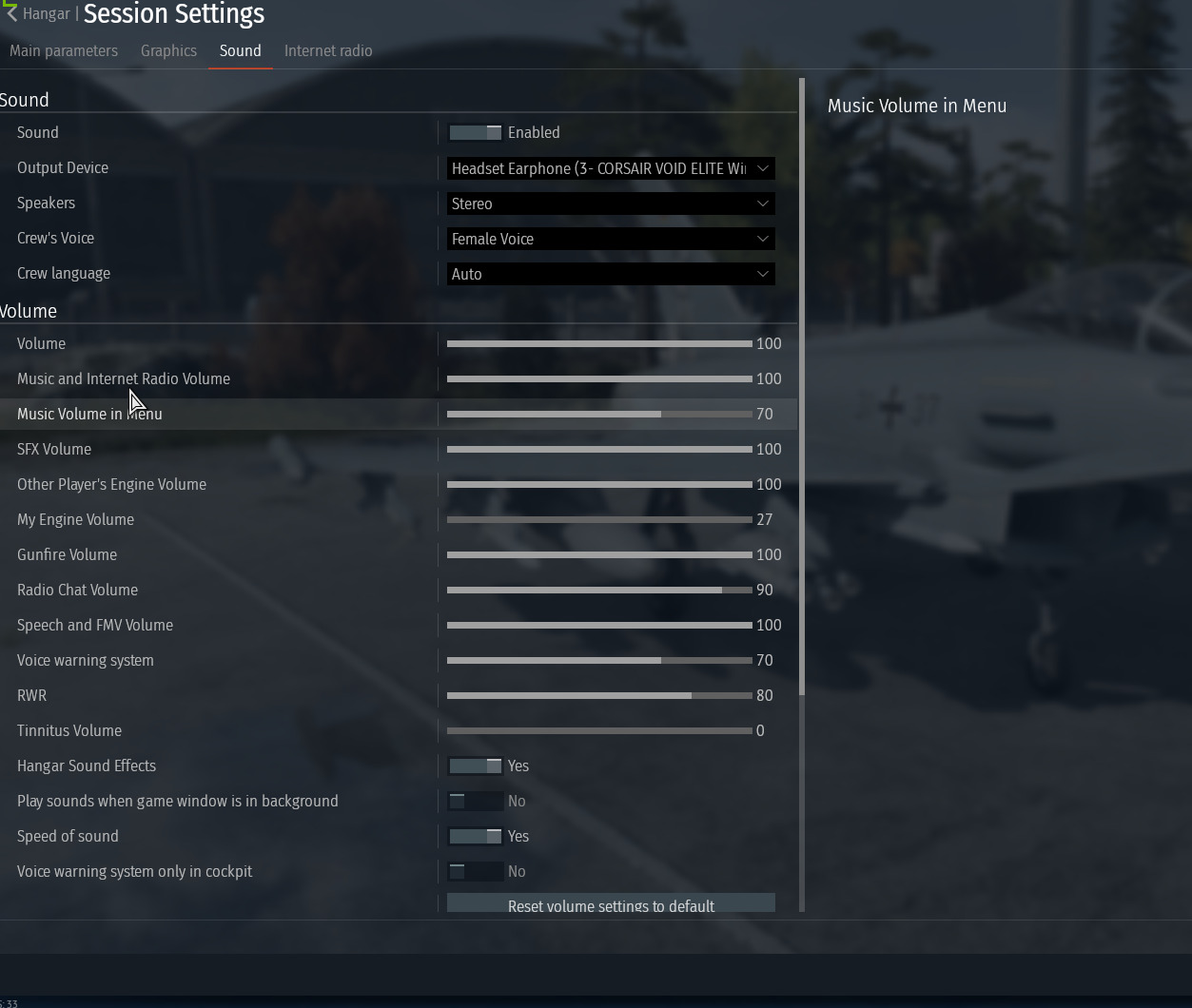This screenshot has height=1008, width=1192.
Task: Disable Hangar Sound Effects toggle
Action: [x=475, y=766]
